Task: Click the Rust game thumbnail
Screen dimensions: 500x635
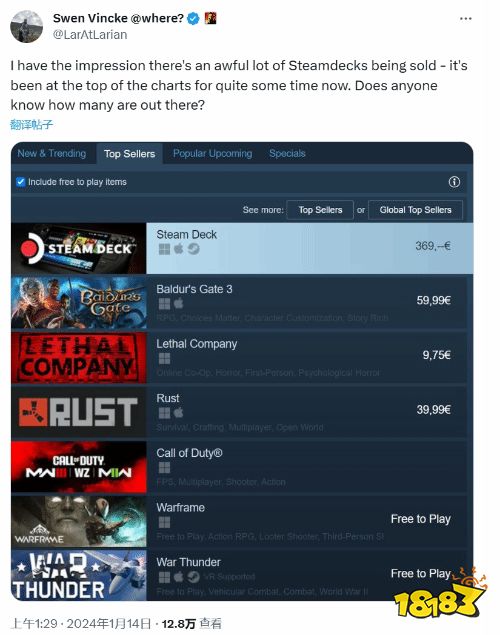Action: (79, 412)
